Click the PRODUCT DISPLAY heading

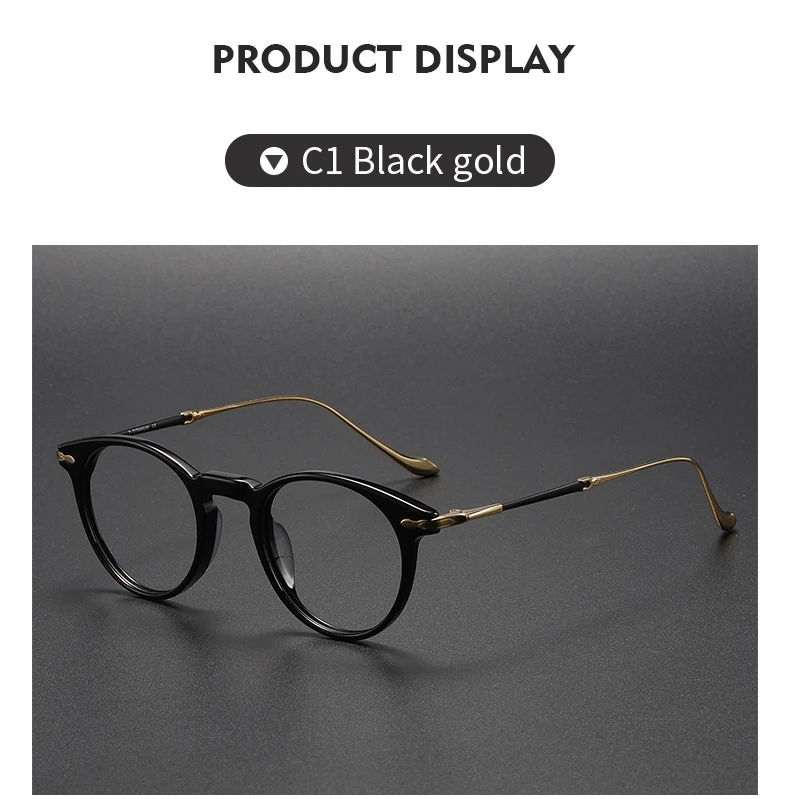(393, 59)
